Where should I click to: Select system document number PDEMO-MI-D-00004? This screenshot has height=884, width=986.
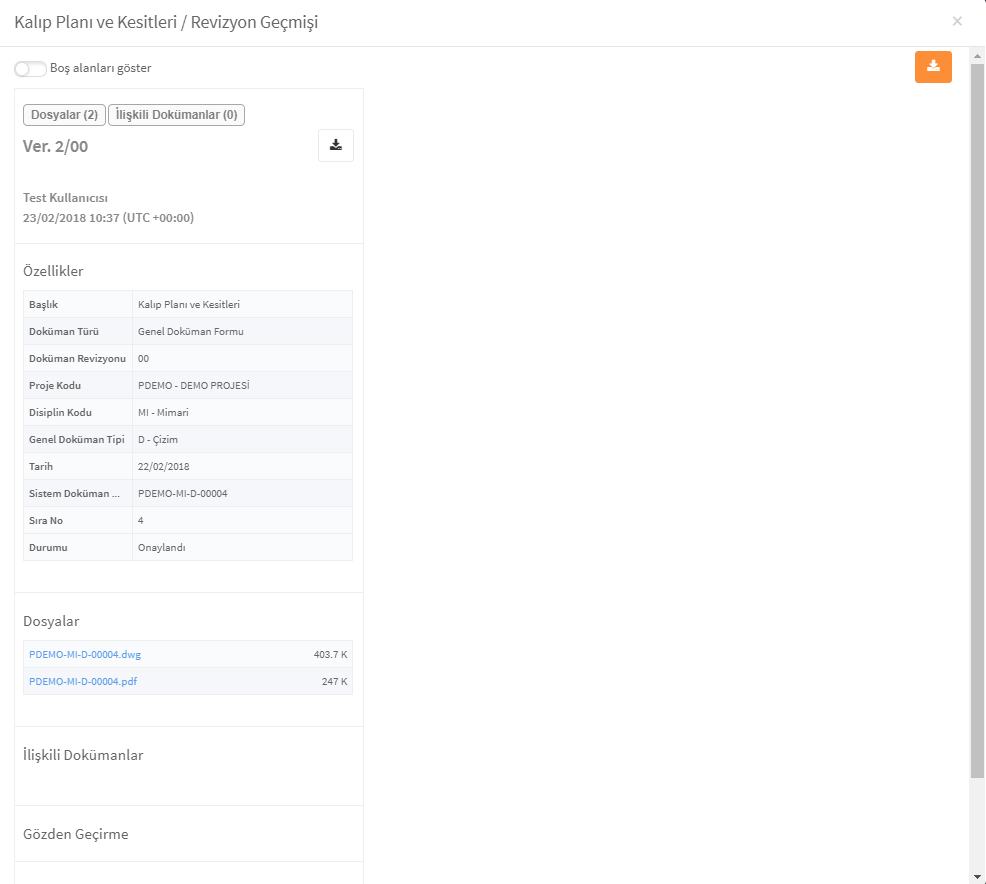point(182,494)
